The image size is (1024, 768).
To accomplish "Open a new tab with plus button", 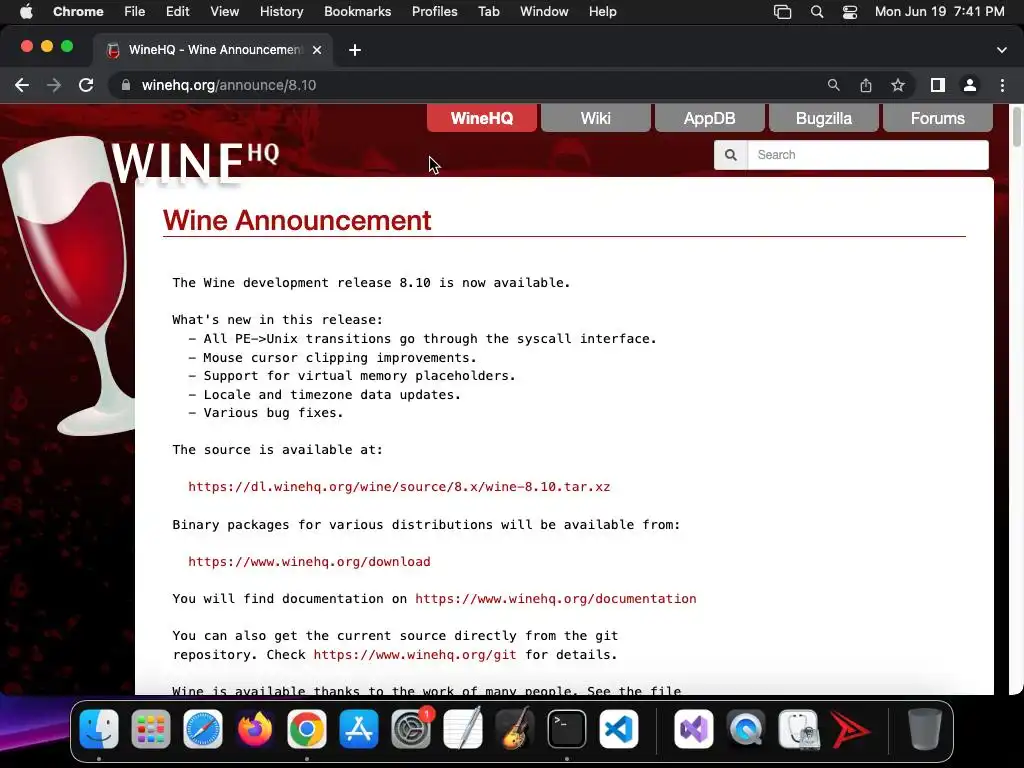I will pyautogui.click(x=355, y=50).
